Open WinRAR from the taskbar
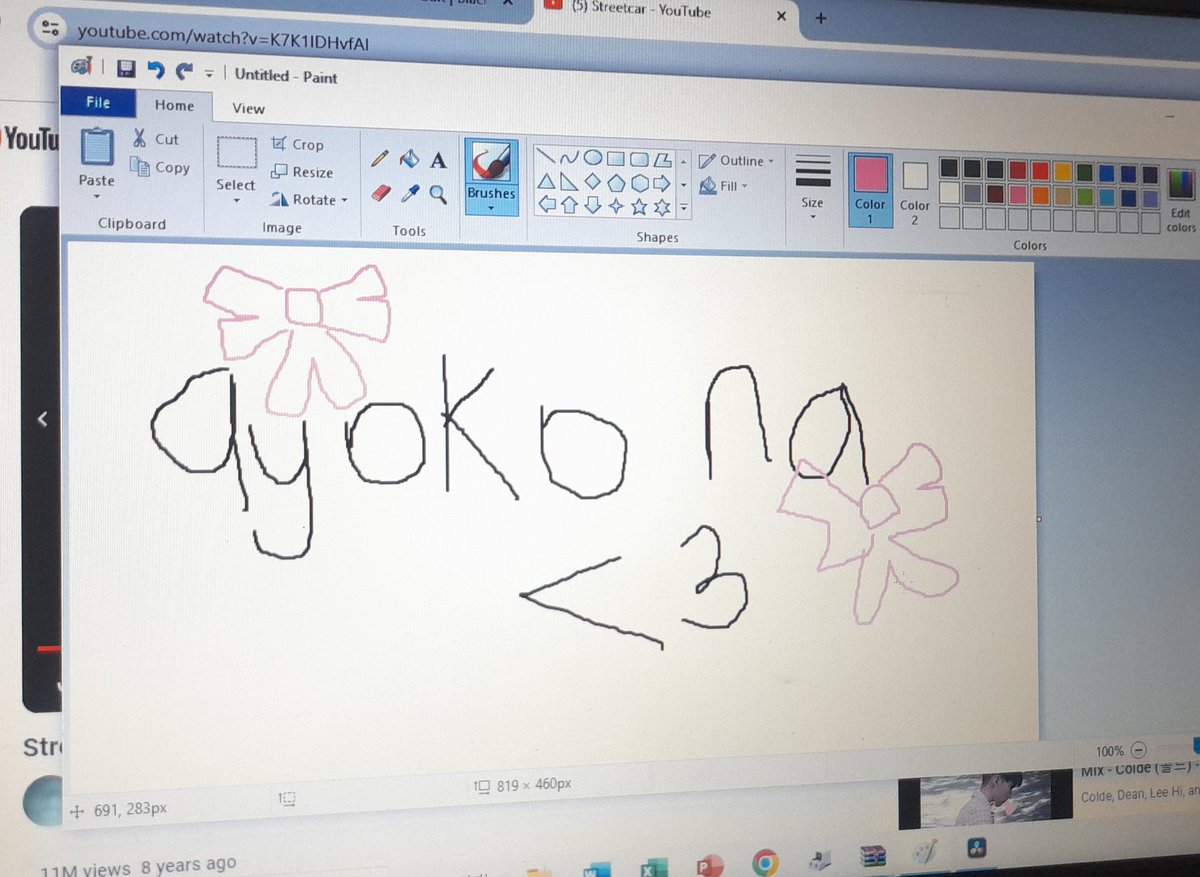The image size is (1200, 877). [873, 858]
